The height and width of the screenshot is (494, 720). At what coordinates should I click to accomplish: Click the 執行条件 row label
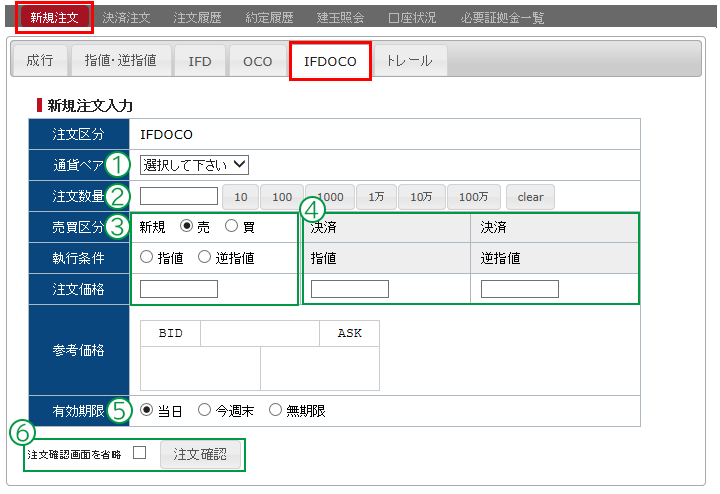(x=79, y=258)
